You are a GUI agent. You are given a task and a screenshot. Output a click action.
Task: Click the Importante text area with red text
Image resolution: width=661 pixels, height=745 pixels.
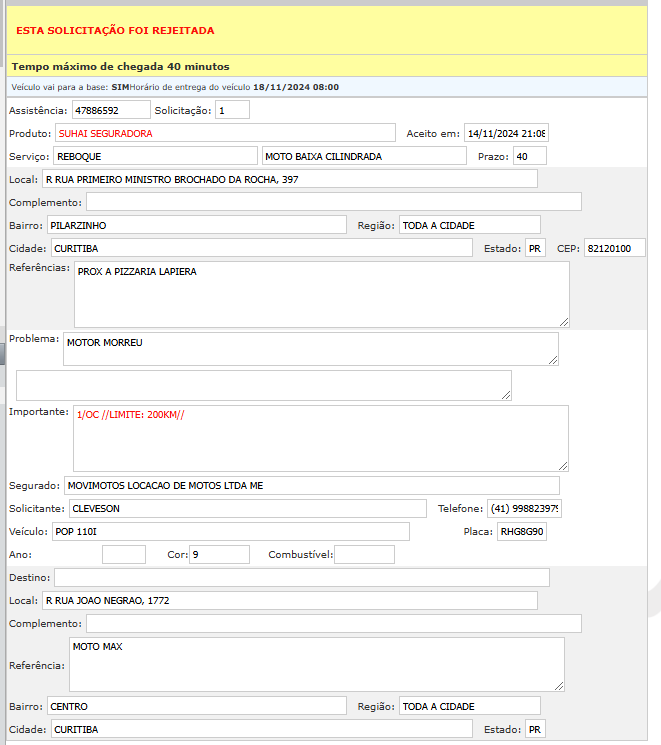pos(321,438)
